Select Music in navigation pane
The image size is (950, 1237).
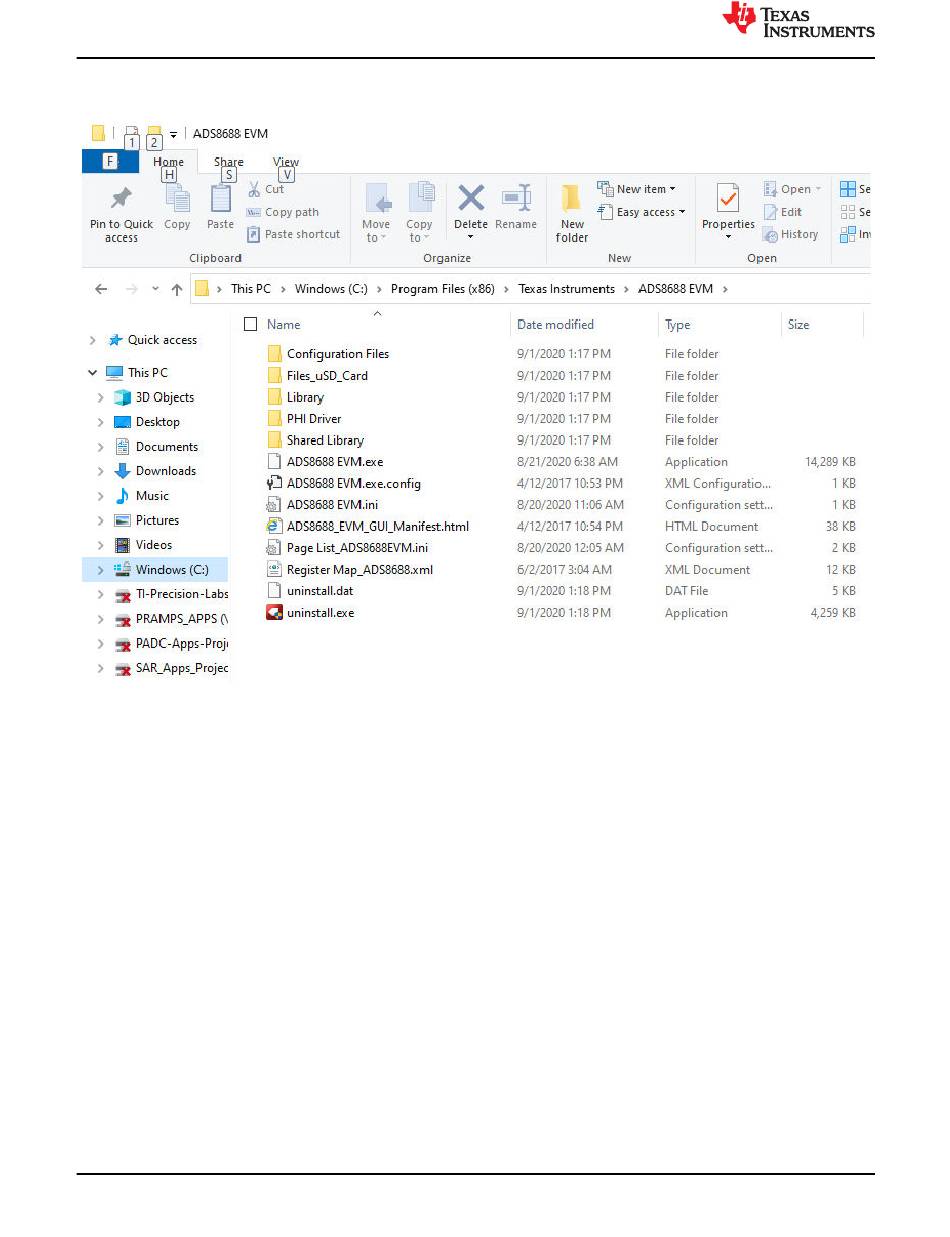[x=152, y=496]
